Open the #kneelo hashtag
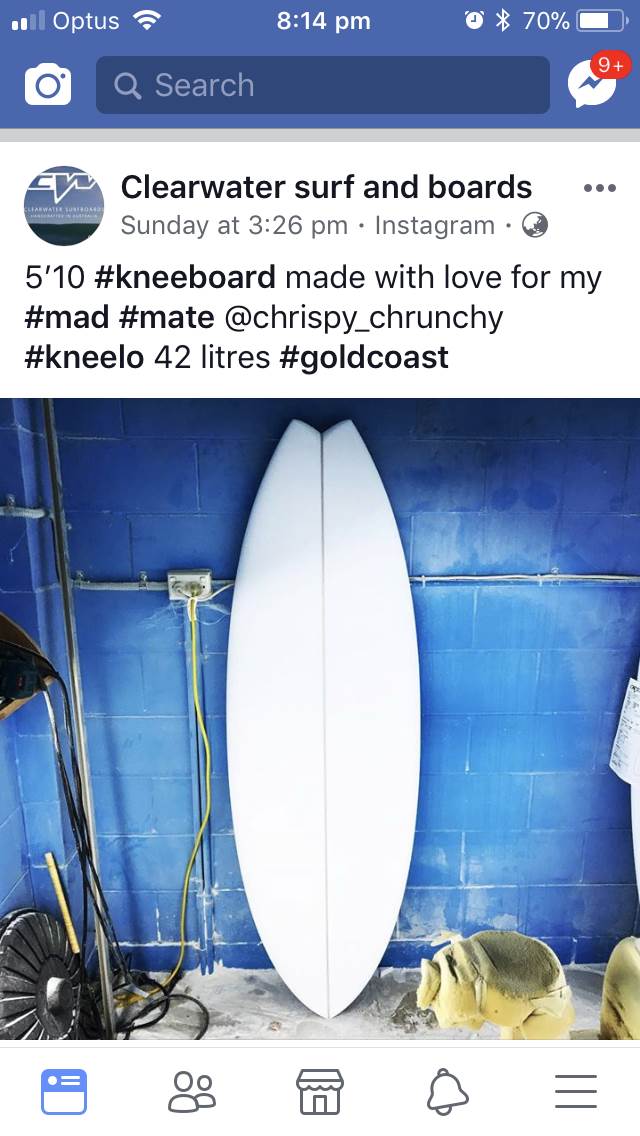 click(x=84, y=357)
